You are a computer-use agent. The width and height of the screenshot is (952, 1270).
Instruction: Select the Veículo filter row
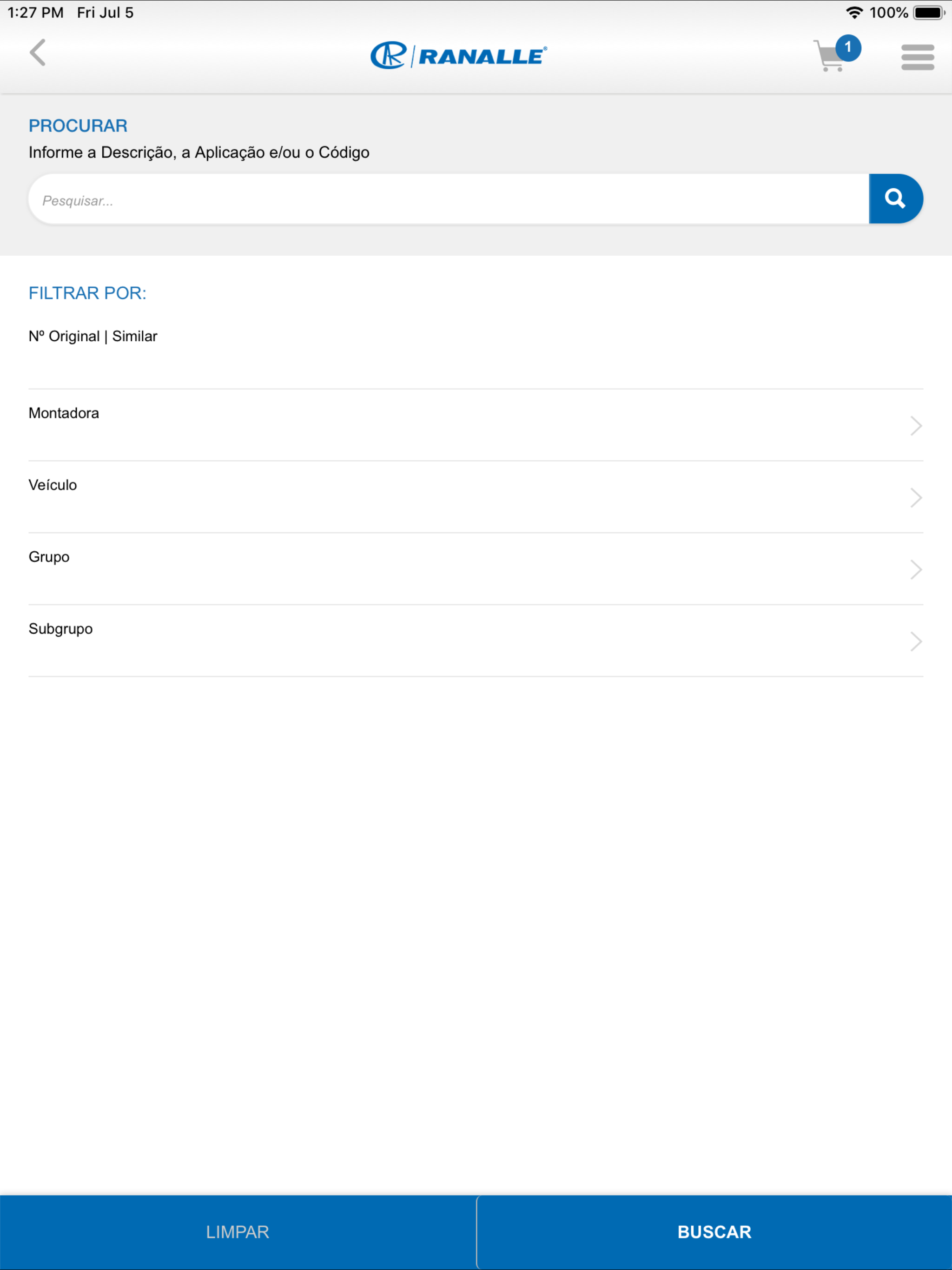point(476,497)
